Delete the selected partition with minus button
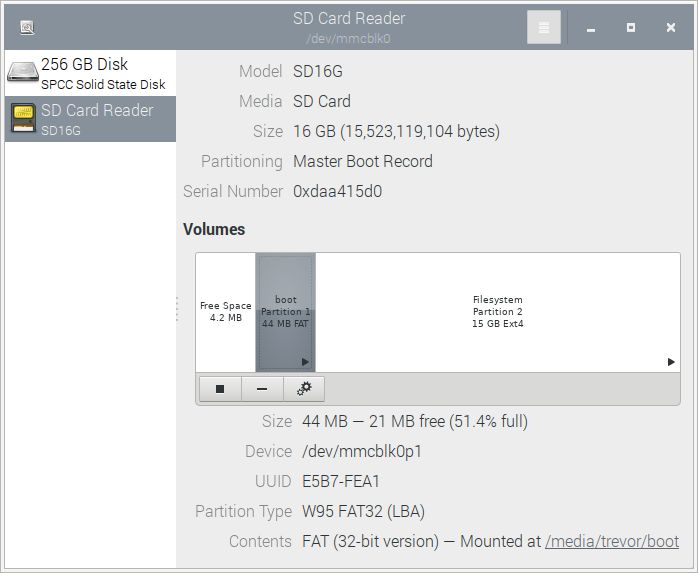 coord(262,389)
